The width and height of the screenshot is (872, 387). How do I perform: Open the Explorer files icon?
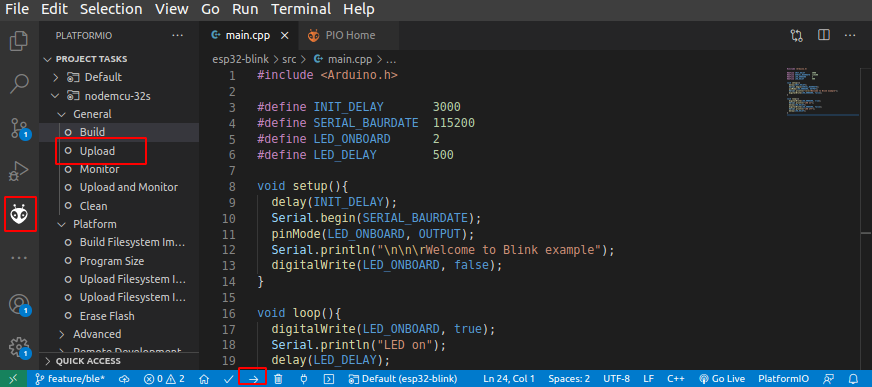pos(19,41)
